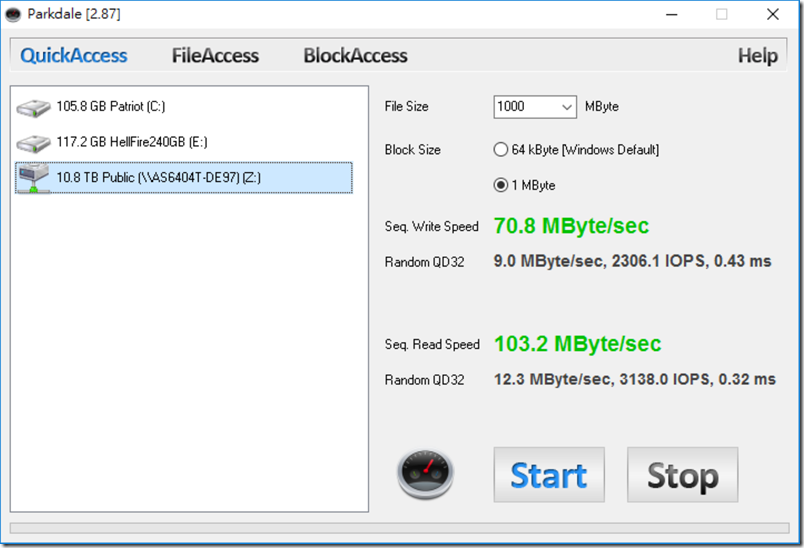Select 10.8 TB Public network share entry
This screenshot has width=804, height=548.
pos(184,177)
